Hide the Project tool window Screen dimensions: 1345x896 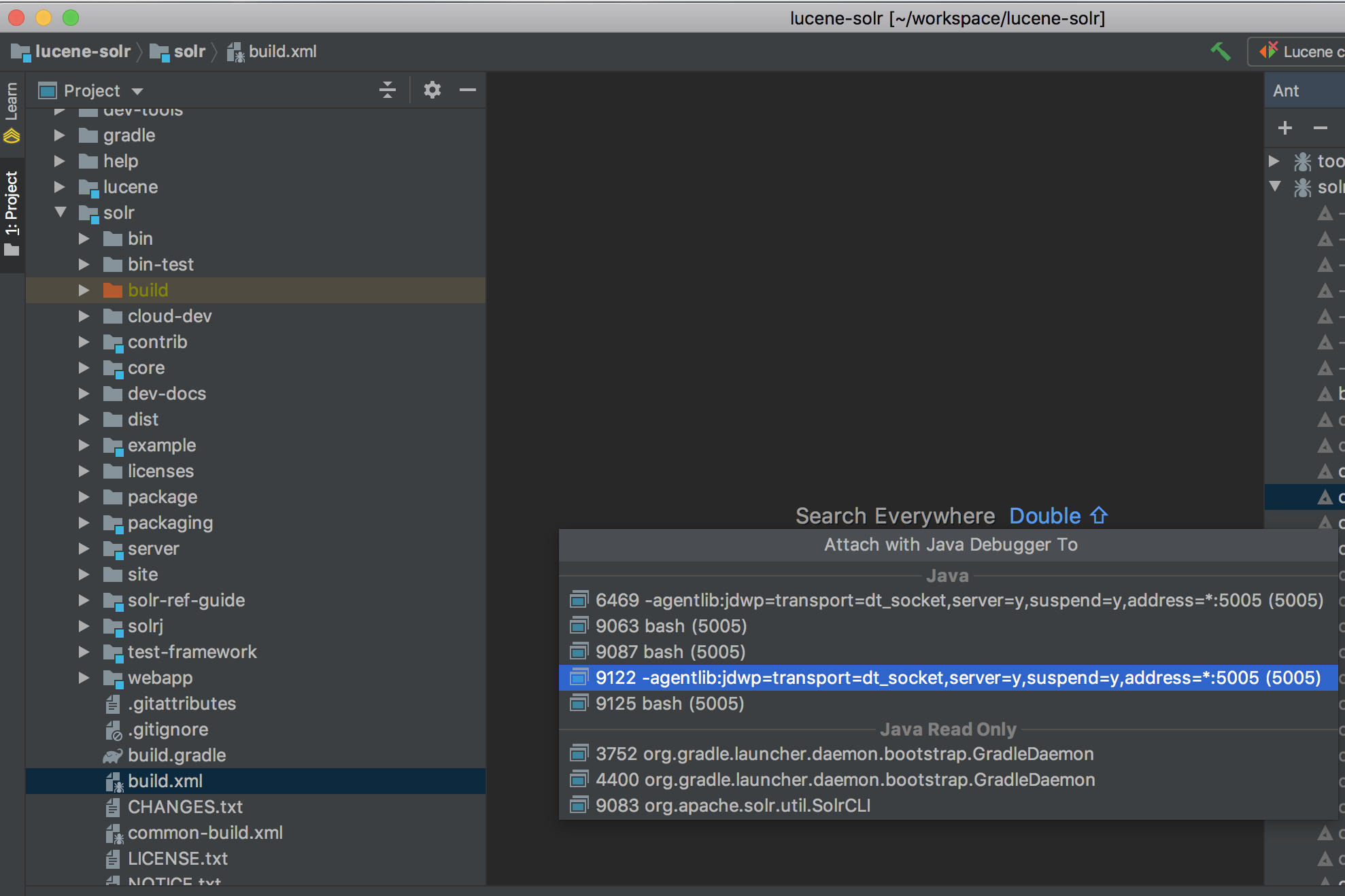468,90
